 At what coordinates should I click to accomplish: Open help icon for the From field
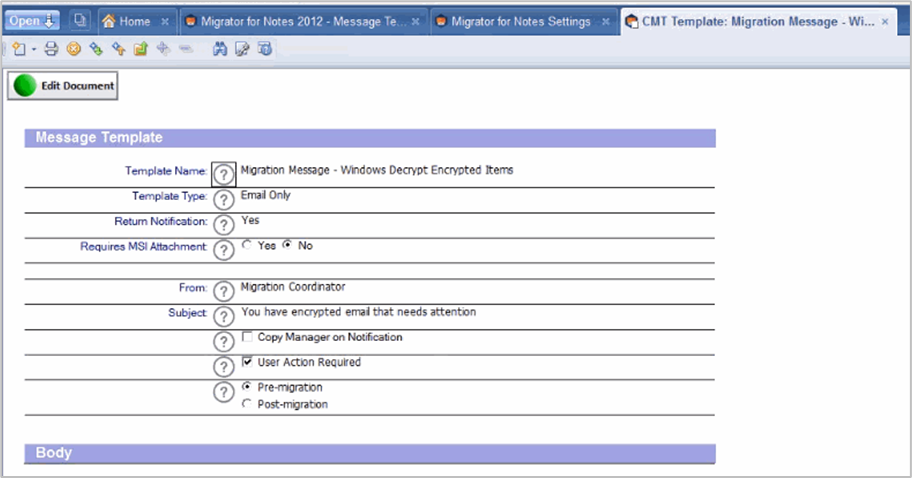point(223,291)
